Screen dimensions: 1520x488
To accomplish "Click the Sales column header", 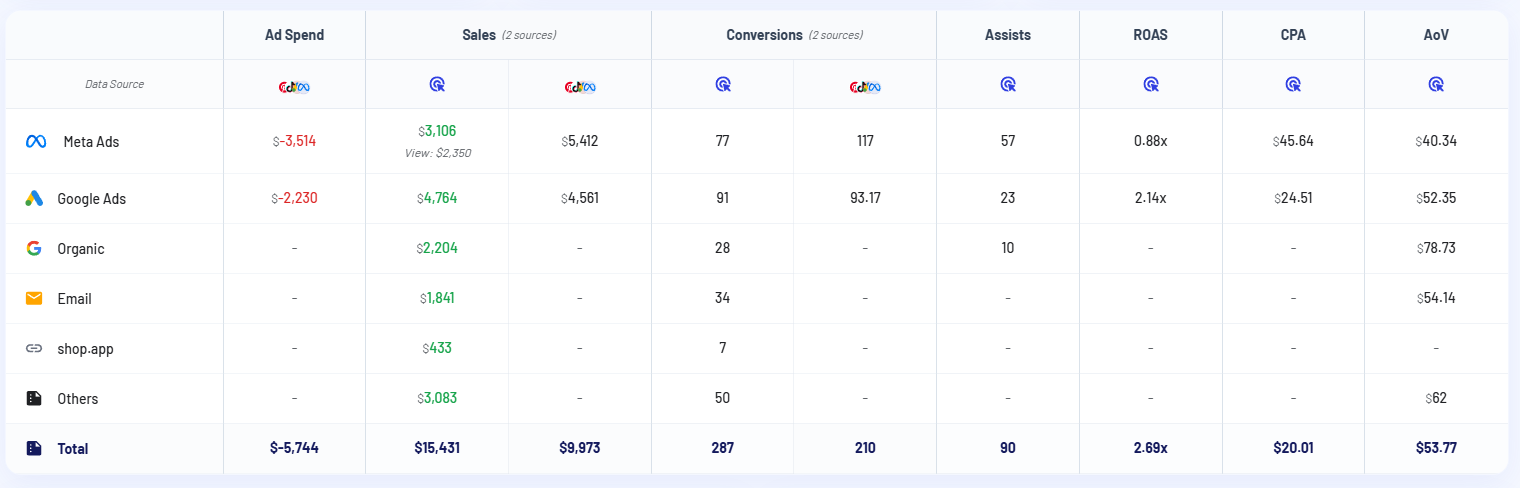I will 478,35.
